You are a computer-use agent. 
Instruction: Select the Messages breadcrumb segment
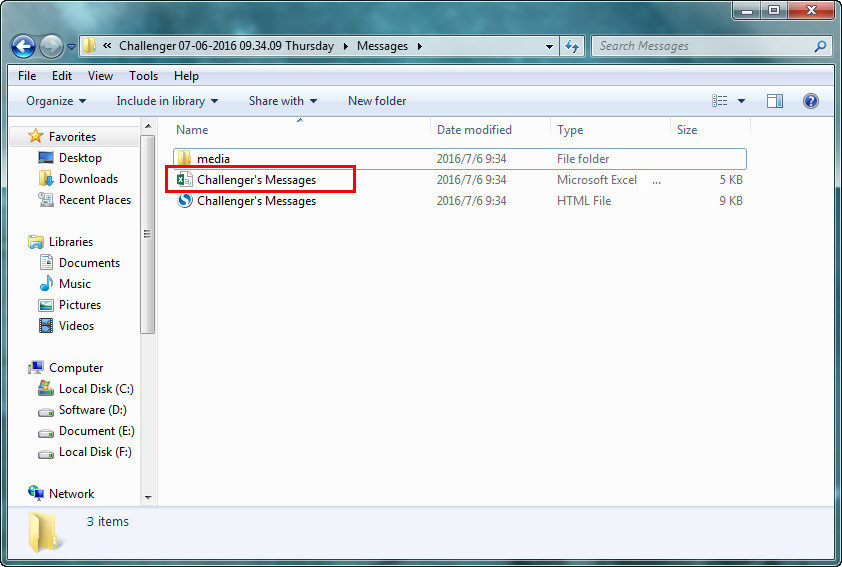click(x=382, y=46)
